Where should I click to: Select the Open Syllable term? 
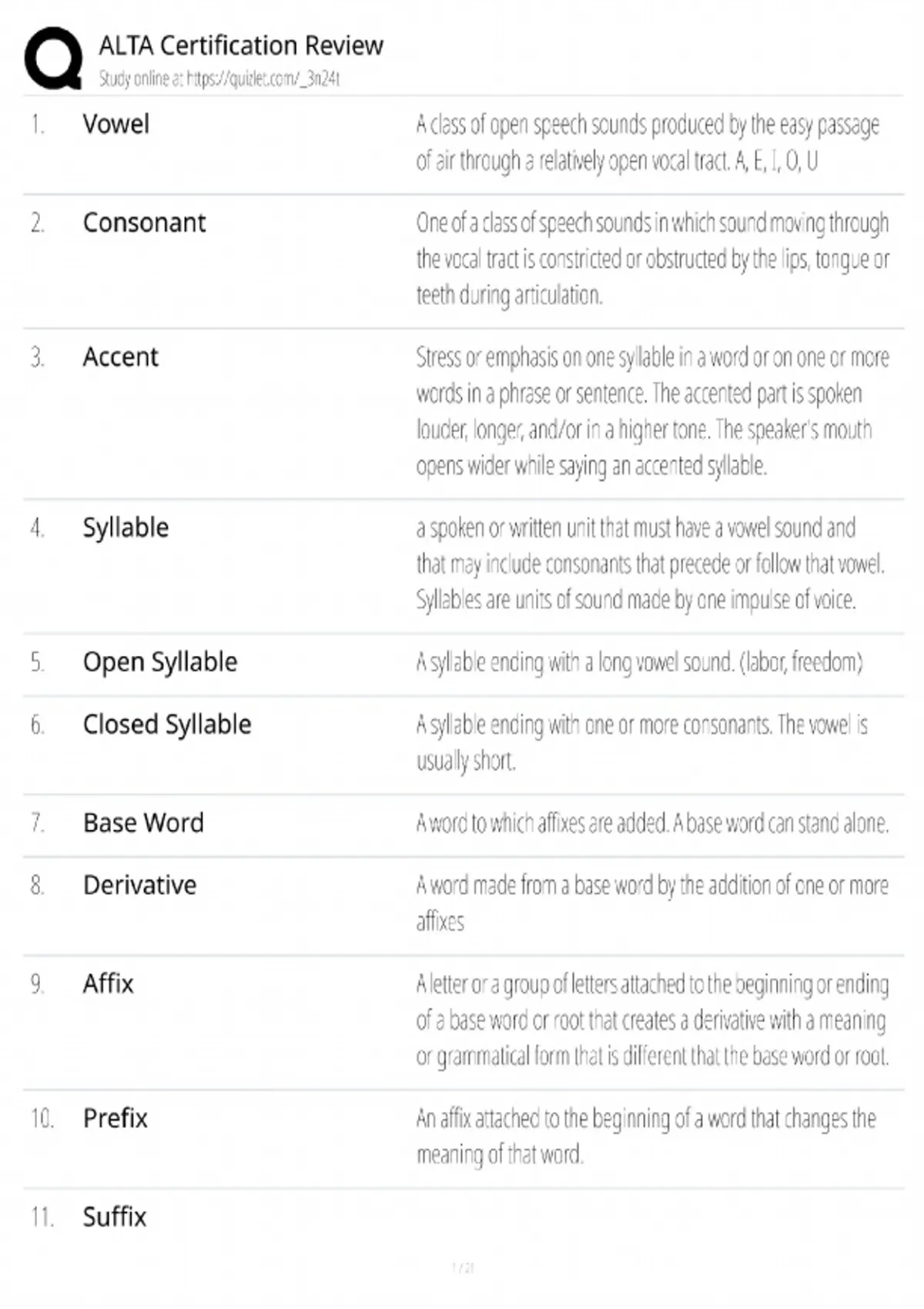pos(160,661)
